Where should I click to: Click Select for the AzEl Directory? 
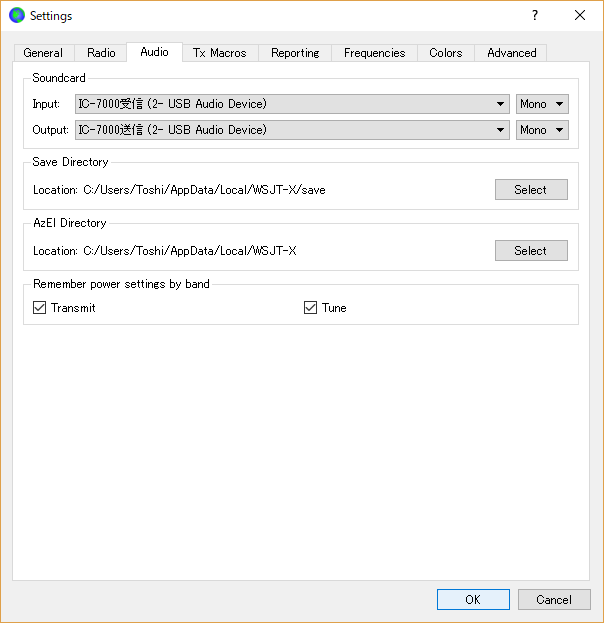pyautogui.click(x=531, y=251)
